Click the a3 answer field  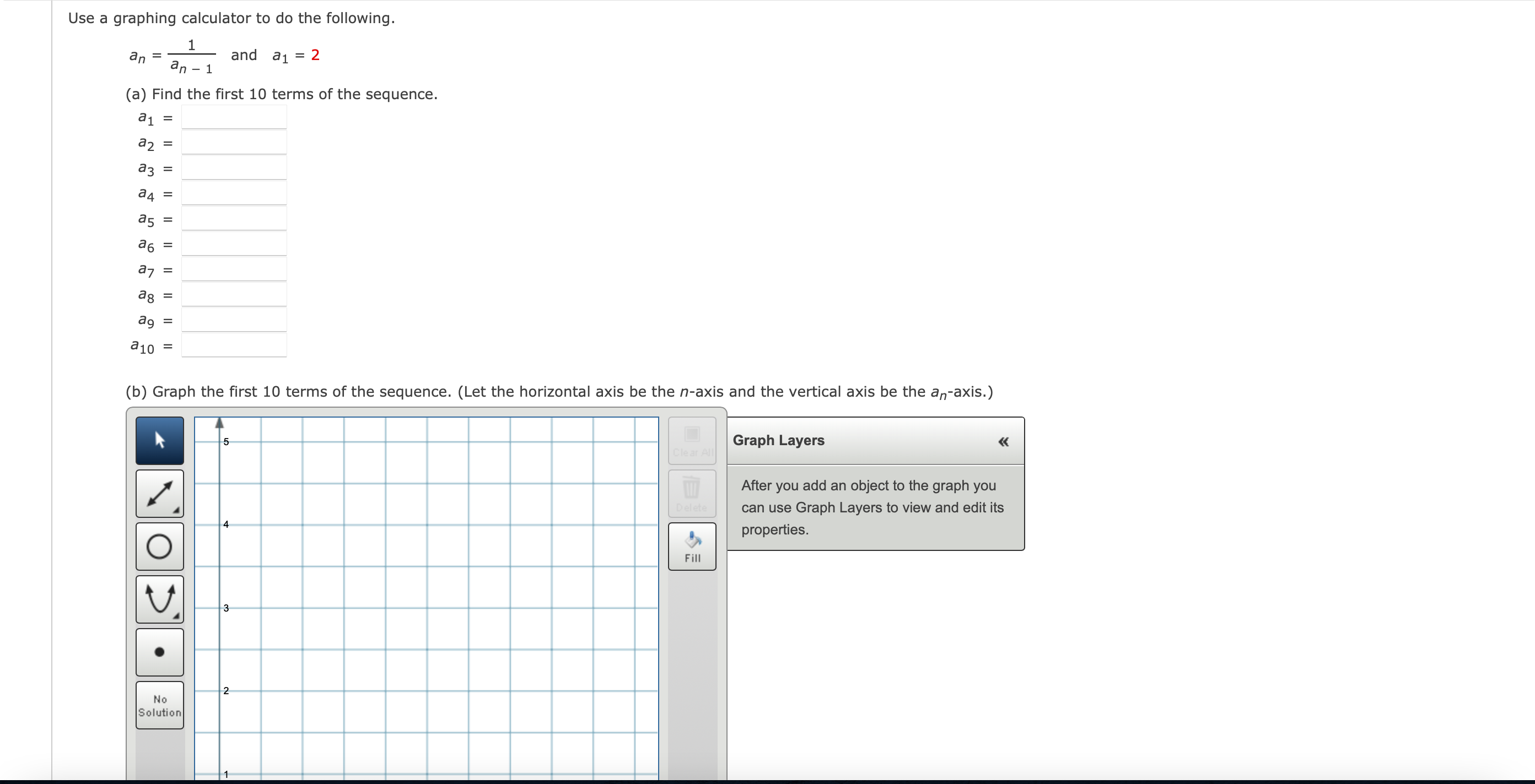(234, 167)
